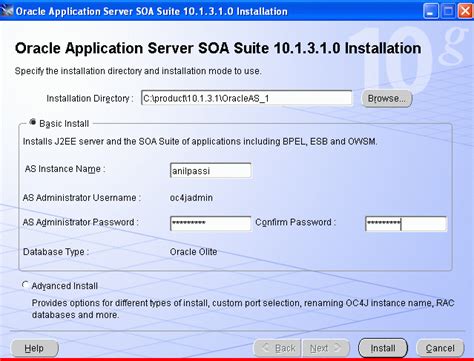Click the page heading "Oracle Application Server SOA Suite"

(218, 48)
